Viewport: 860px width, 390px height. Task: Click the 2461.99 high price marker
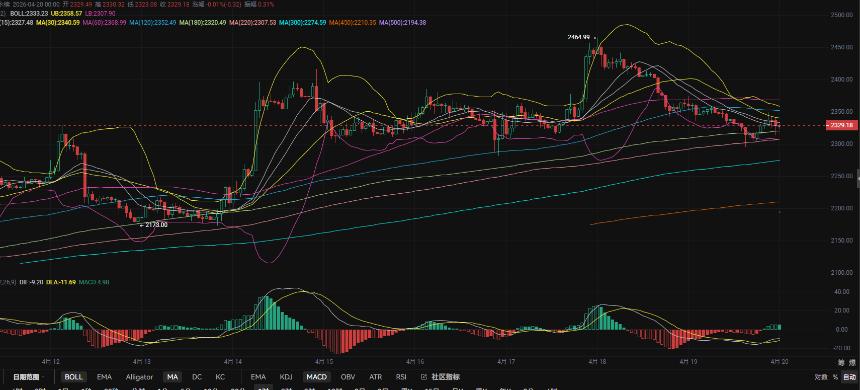579,37
